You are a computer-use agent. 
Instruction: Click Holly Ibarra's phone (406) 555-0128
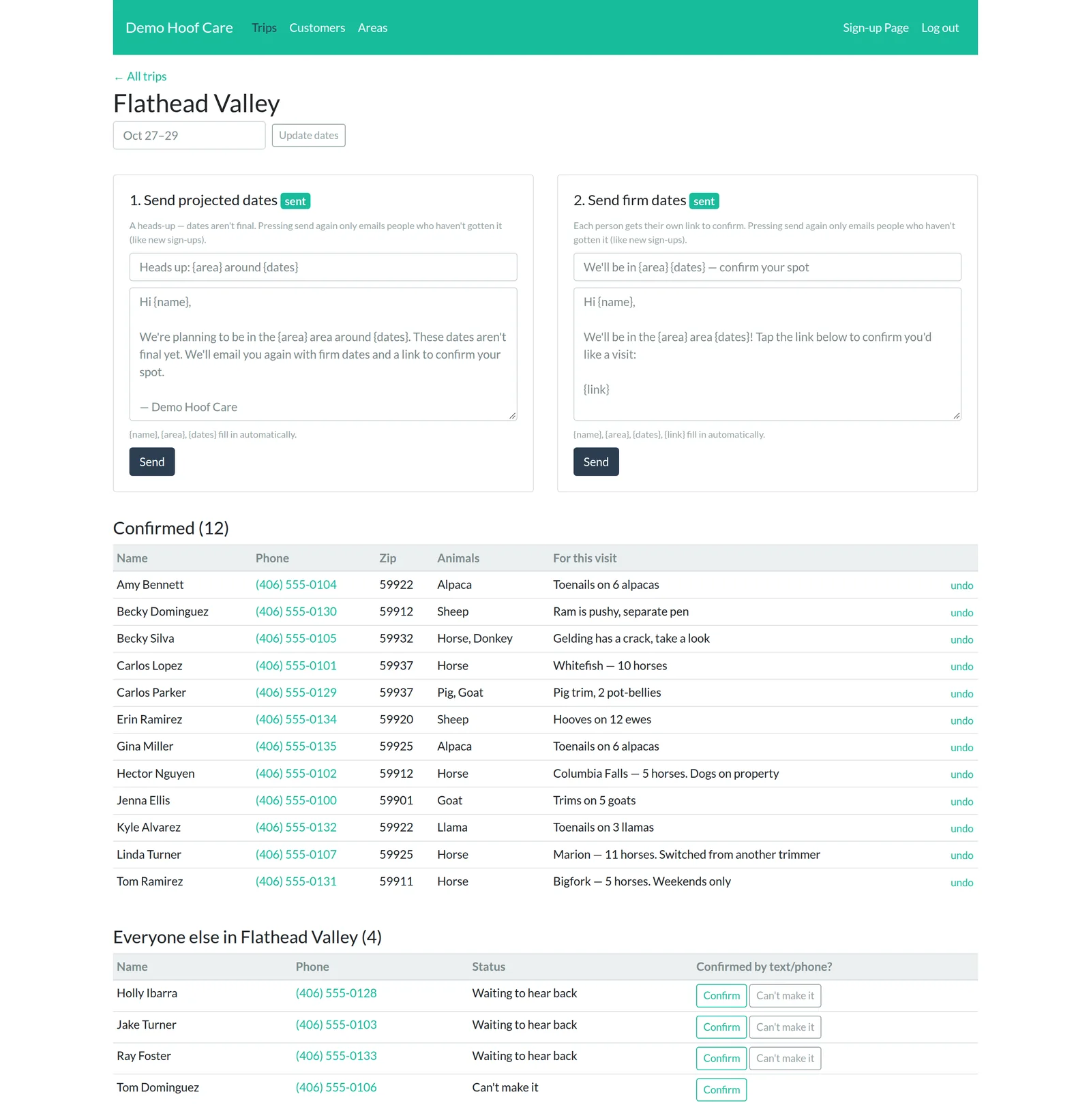(336, 993)
